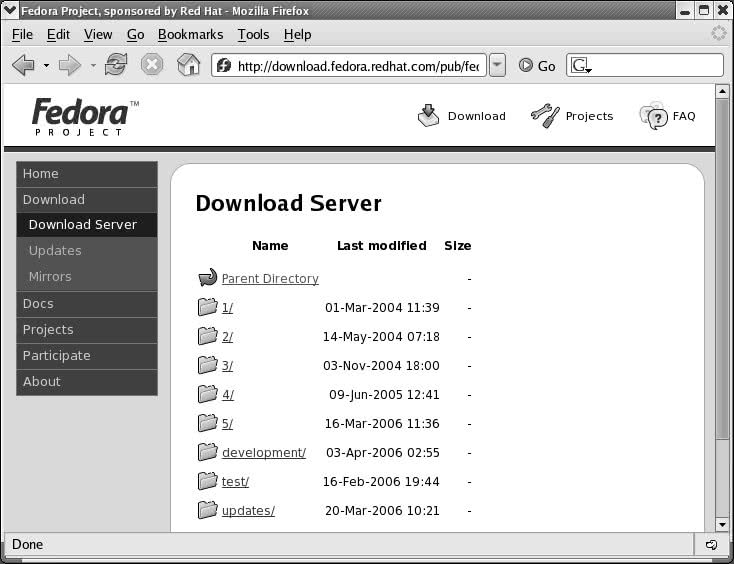This screenshot has height=564, width=734.
Task: Open the Tools menu
Action: pyautogui.click(x=253, y=35)
